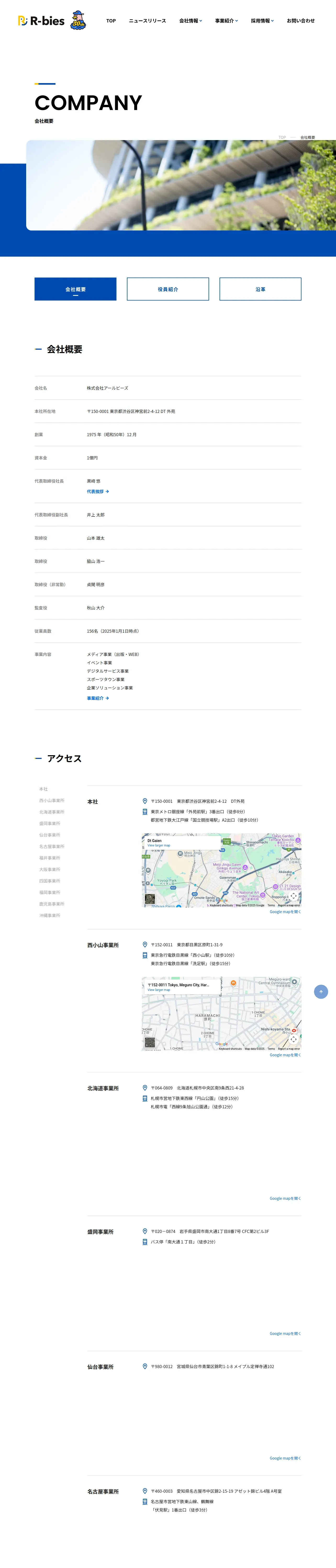
Task: Jump to 沖縄事業所 in the sidebar list
Action: pyautogui.click(x=49, y=915)
